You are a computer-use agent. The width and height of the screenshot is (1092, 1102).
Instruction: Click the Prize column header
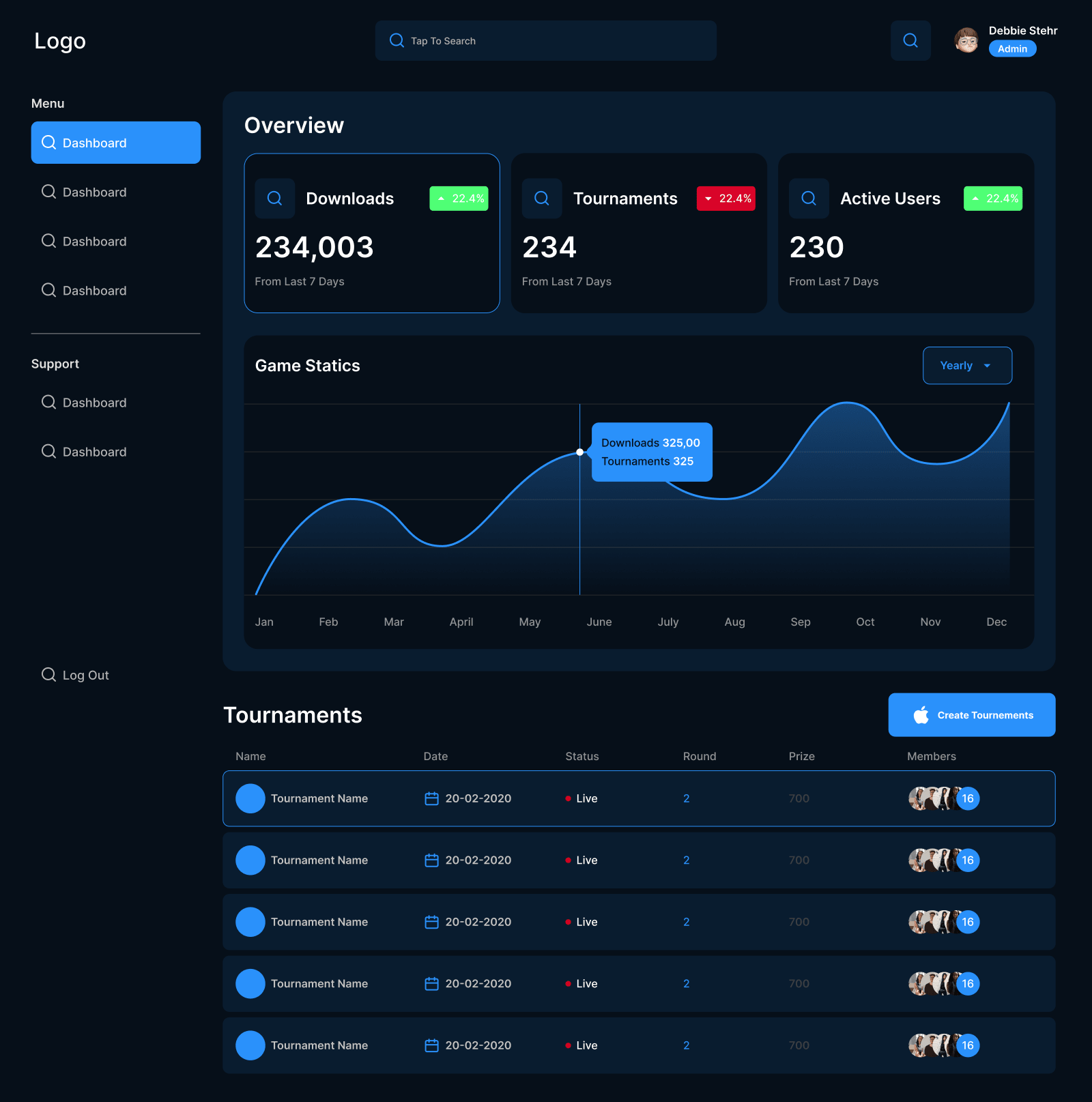[x=802, y=756]
